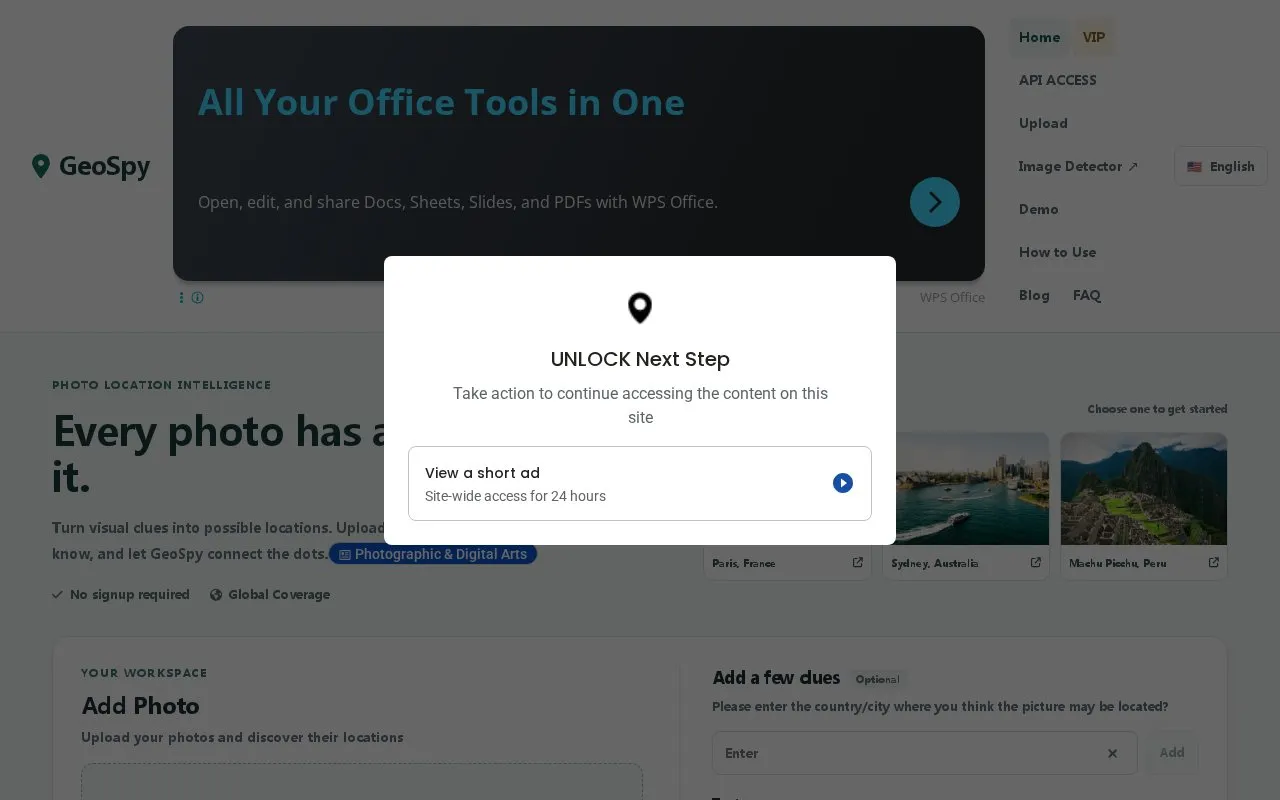Image resolution: width=1280 pixels, height=800 pixels.
Task: Focus the "Enter" country/city input field
Action: [924, 753]
